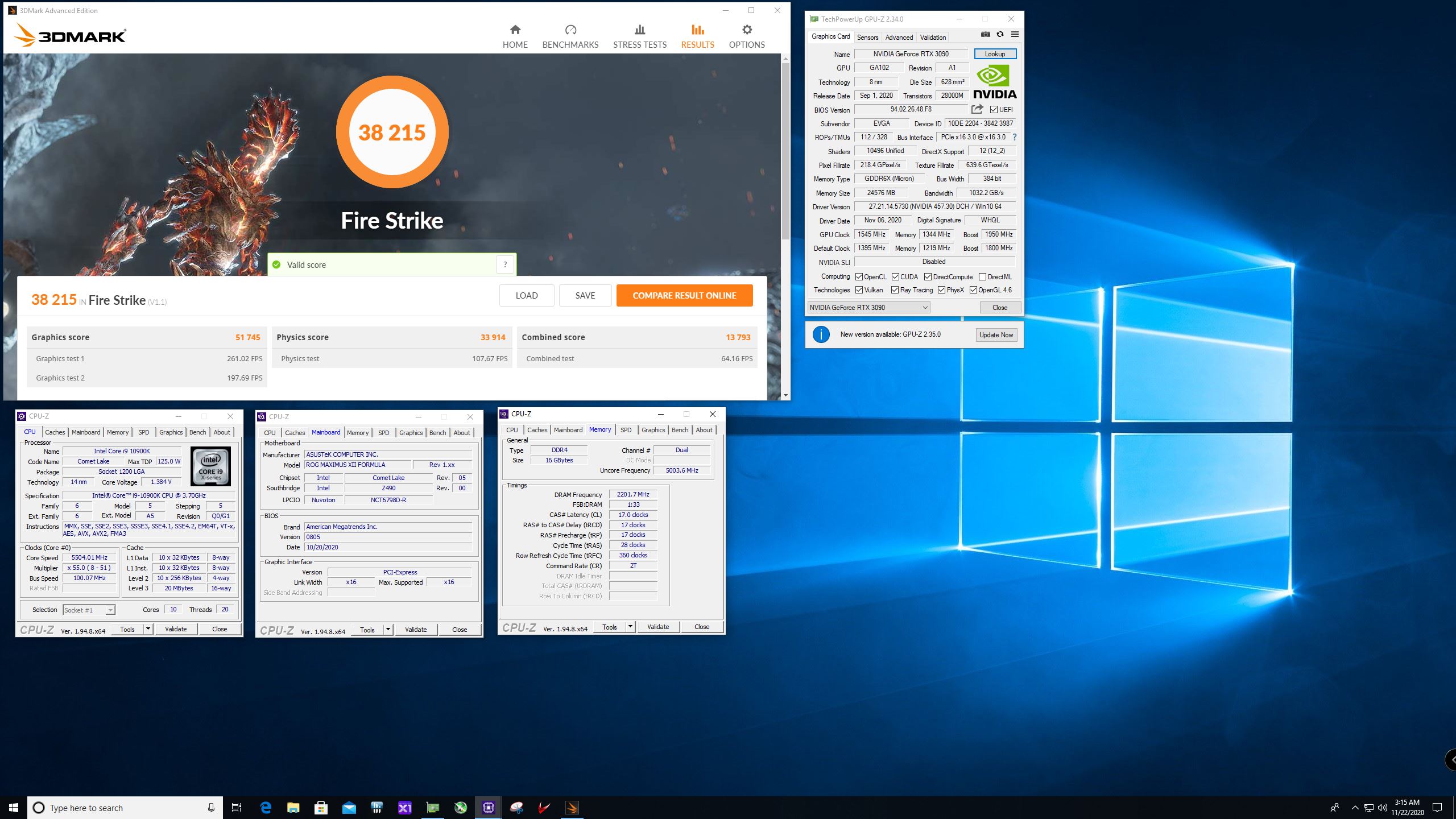
Task: Expand Tools dropdown arrow in CPU-Z Memory window
Action: (x=630, y=627)
